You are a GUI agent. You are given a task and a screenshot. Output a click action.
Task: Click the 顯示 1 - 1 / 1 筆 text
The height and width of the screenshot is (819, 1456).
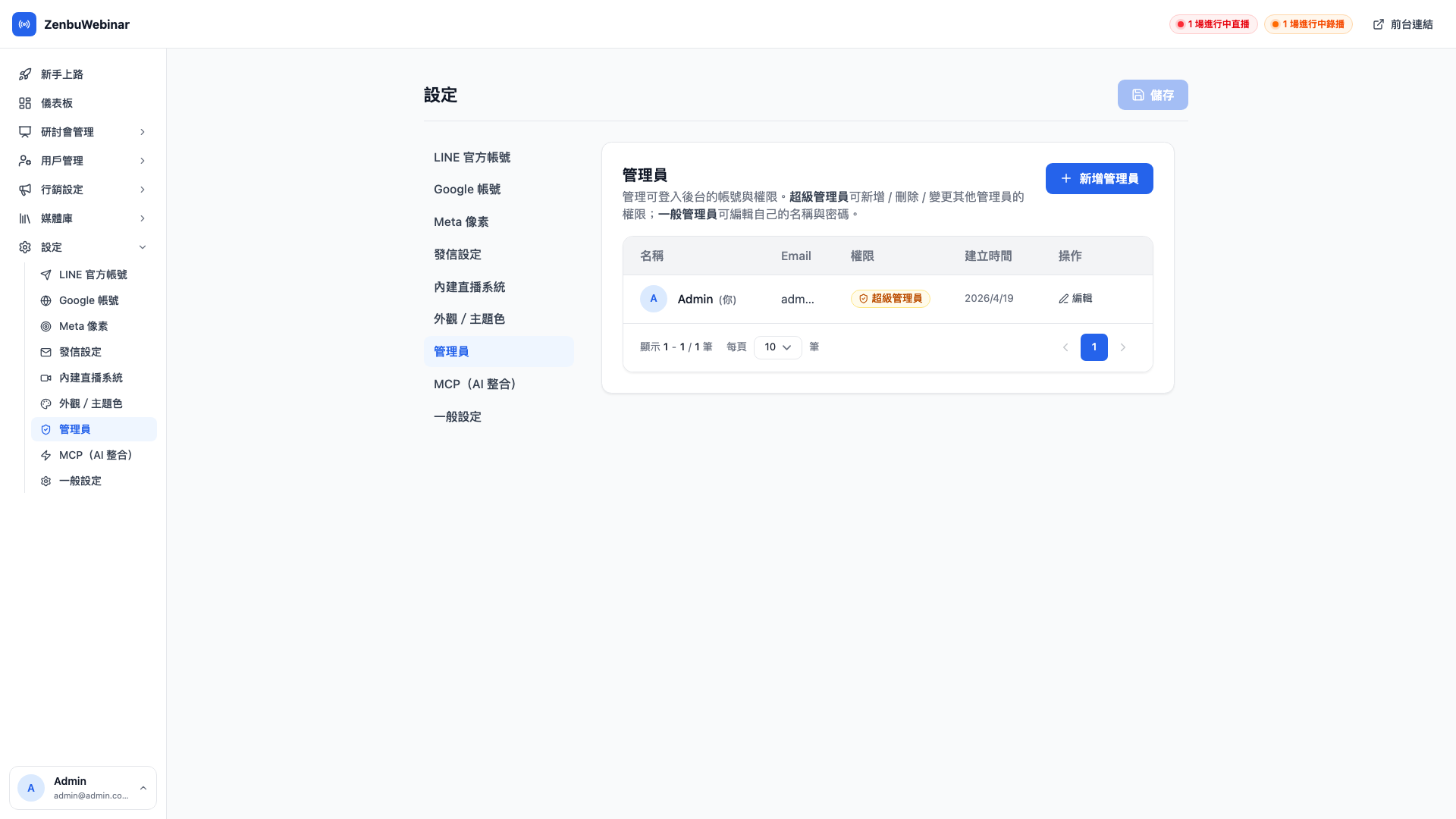click(676, 347)
